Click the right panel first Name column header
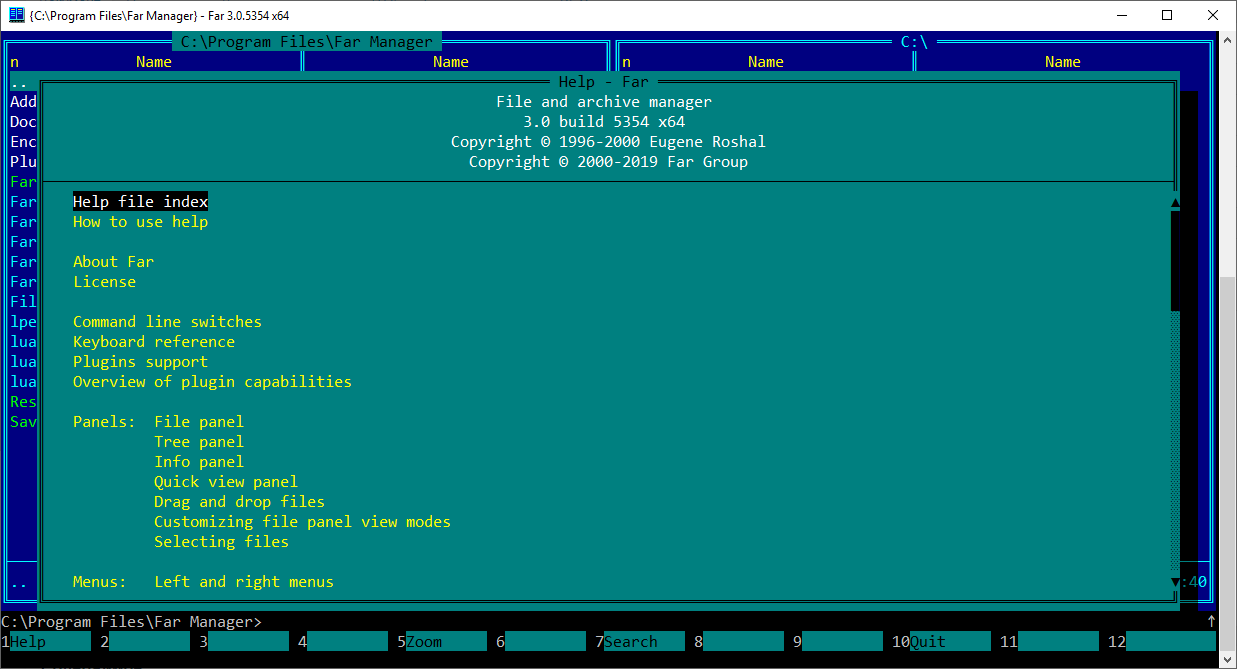The height and width of the screenshot is (669, 1237). point(766,62)
